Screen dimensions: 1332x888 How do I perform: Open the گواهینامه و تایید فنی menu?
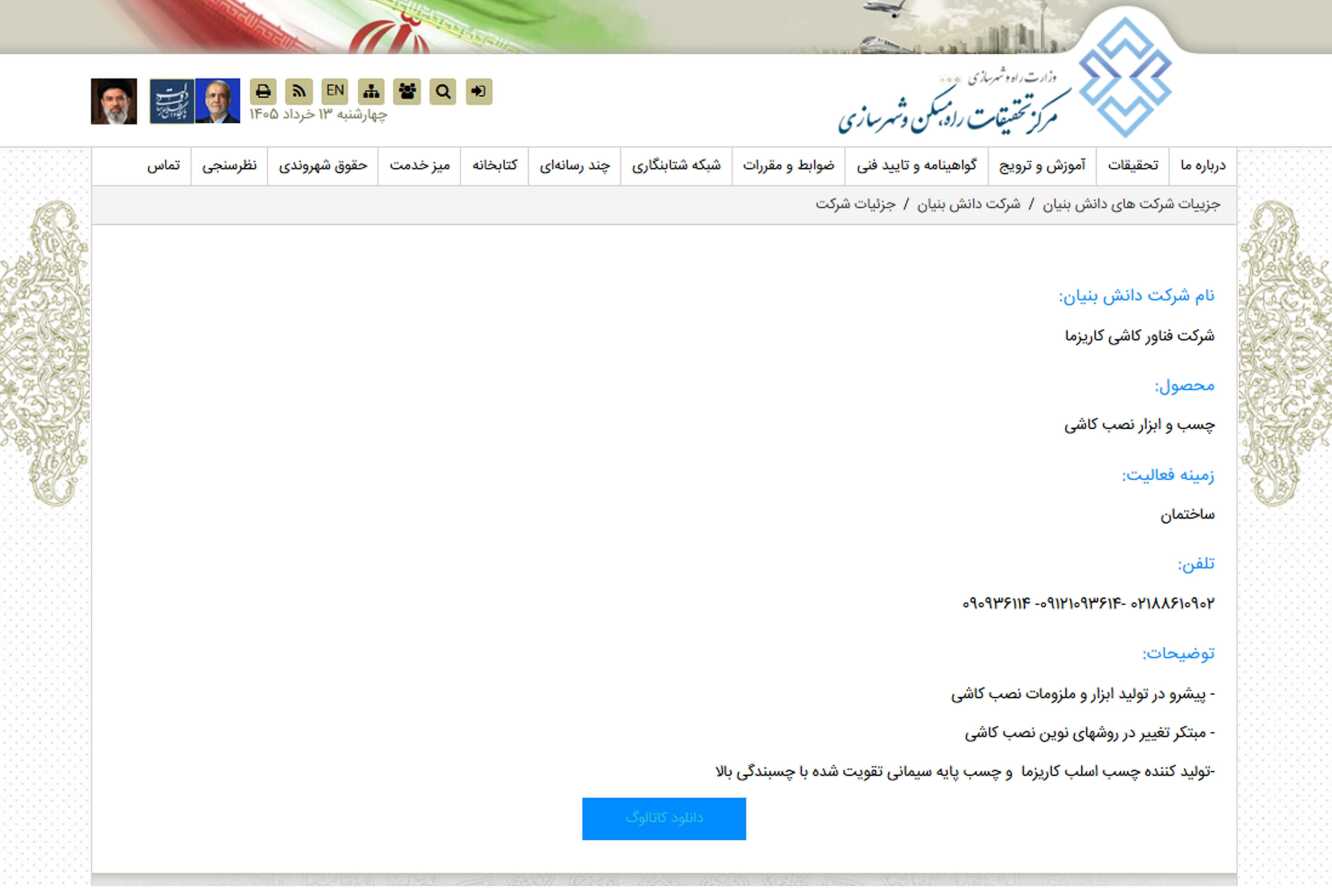pos(917,166)
